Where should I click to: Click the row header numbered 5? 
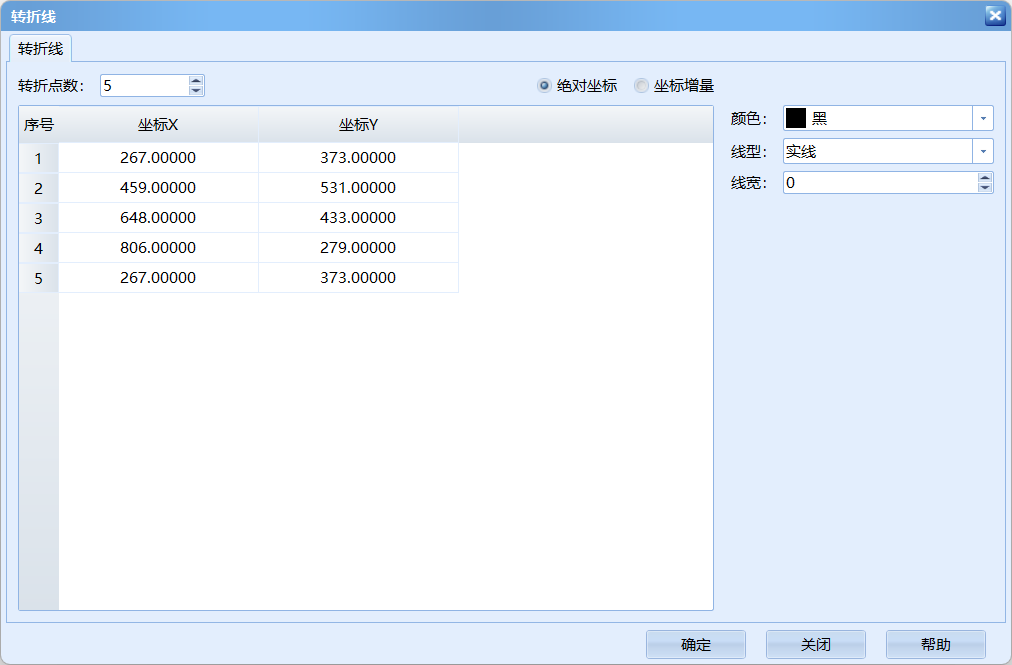pyautogui.click(x=38, y=277)
